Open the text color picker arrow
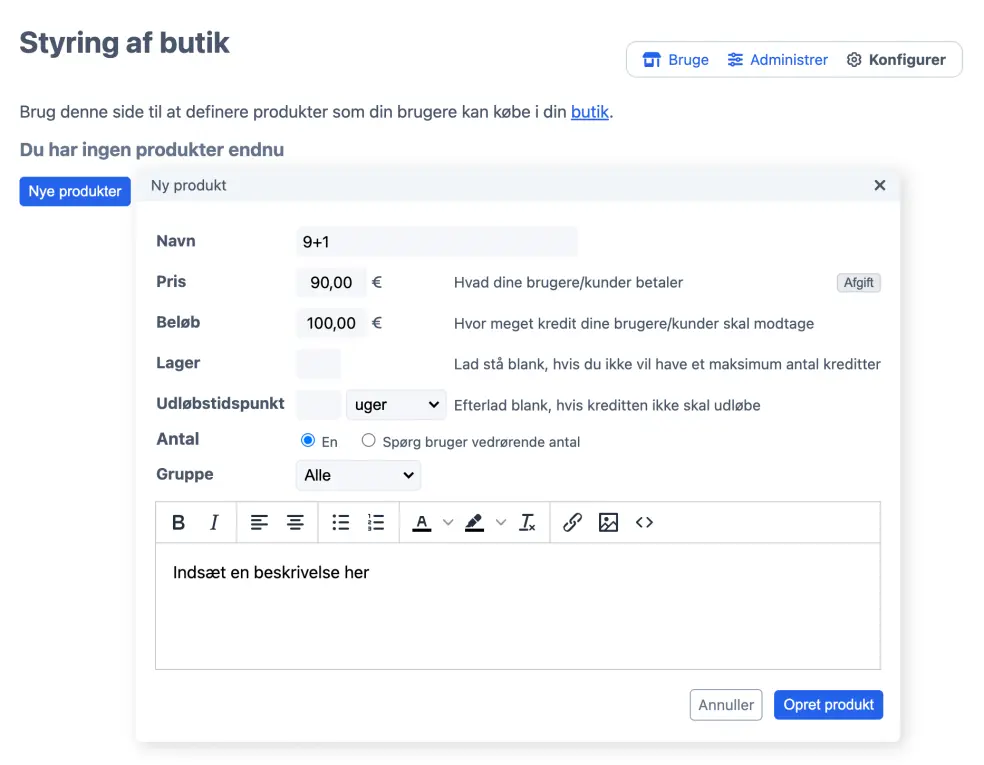Viewport: 984px width, 765px height. tap(448, 522)
